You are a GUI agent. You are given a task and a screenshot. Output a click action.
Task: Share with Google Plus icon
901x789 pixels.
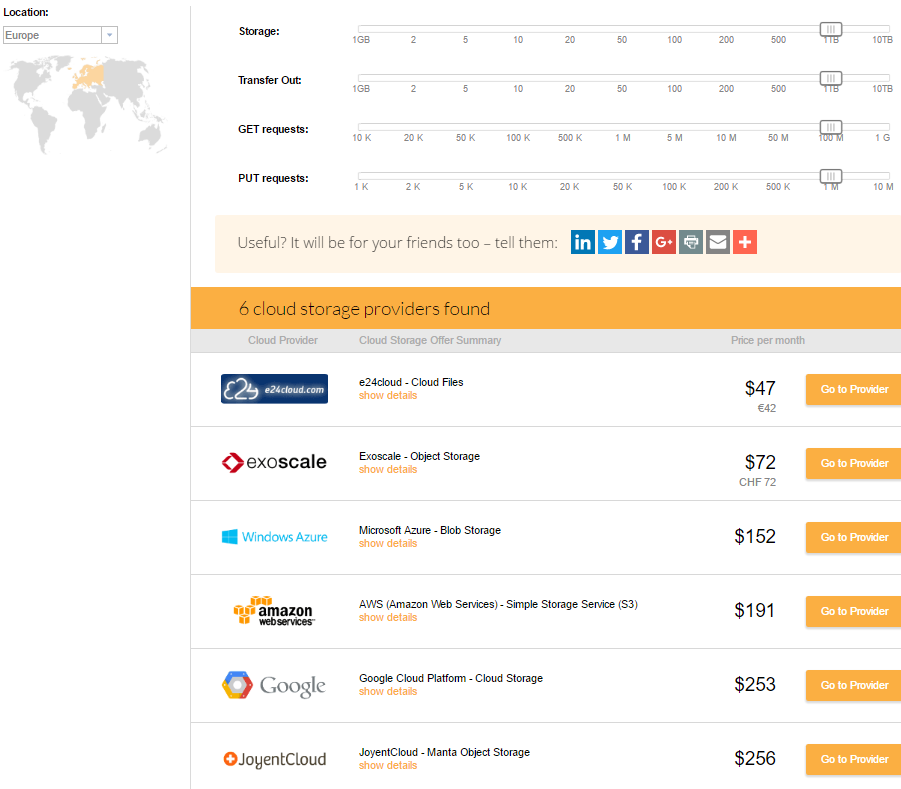click(x=664, y=242)
